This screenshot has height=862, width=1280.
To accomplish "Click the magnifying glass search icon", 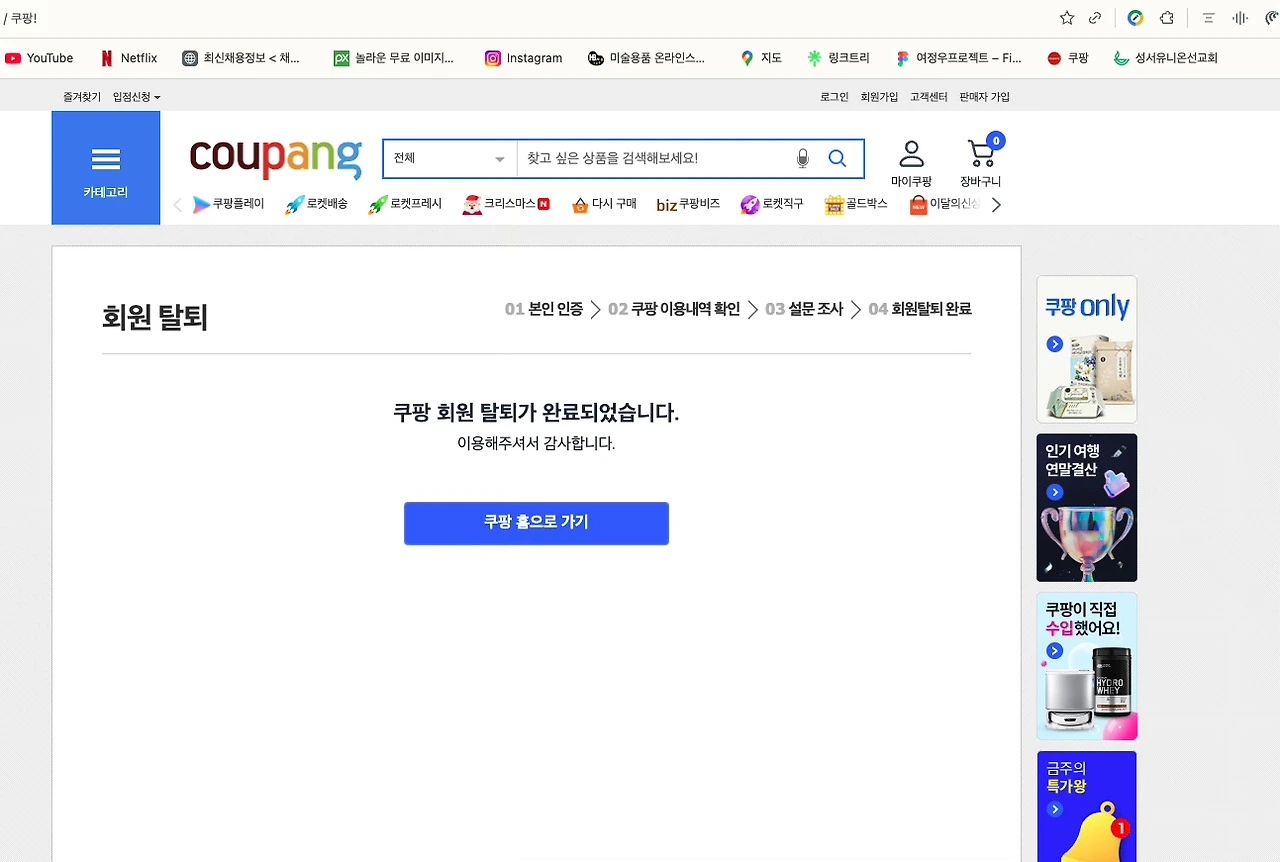I will [x=837, y=158].
